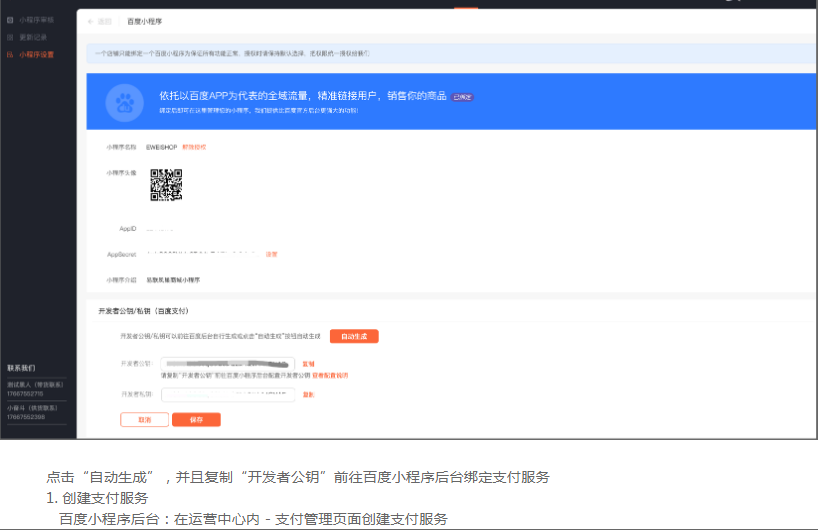This screenshot has height=530, width=819.
Task: Click the 小程序审核 sidebar icon
Action: click(10, 20)
